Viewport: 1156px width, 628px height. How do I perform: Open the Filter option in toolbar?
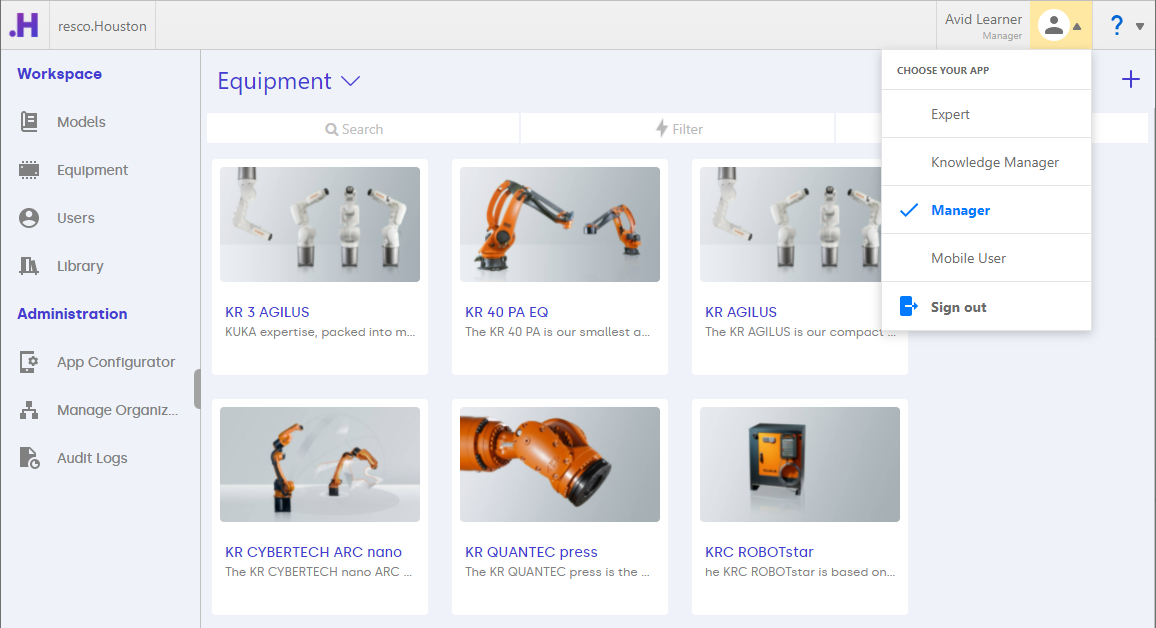point(678,129)
